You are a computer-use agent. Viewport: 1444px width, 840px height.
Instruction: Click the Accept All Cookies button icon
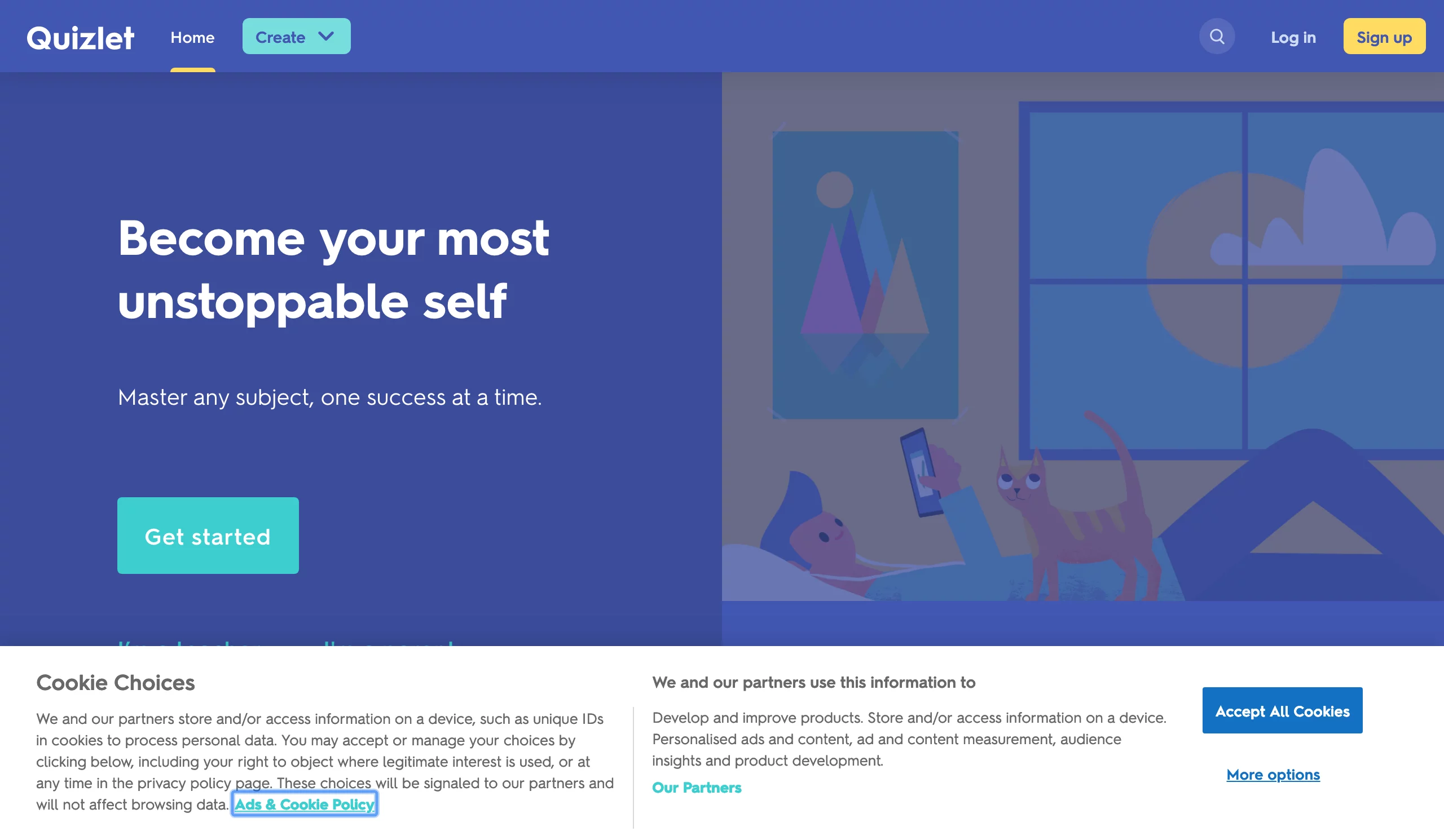[x=1282, y=710]
